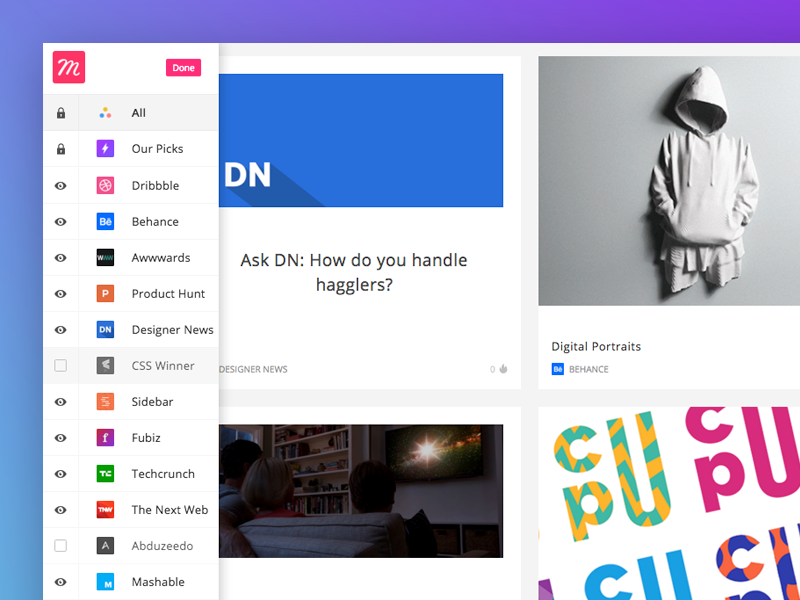This screenshot has height=600, width=800.
Task: Click the red The Next Web icon
Action: 105,510
